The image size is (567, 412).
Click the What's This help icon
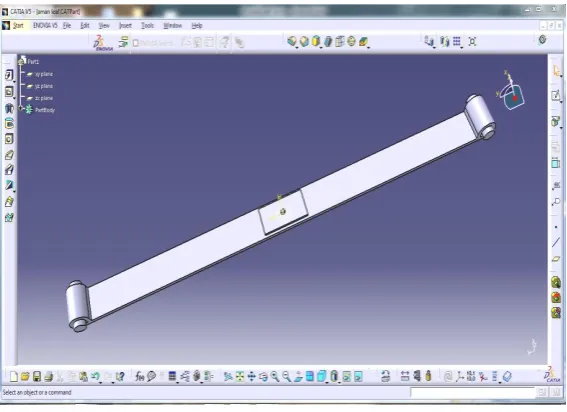click(120, 377)
